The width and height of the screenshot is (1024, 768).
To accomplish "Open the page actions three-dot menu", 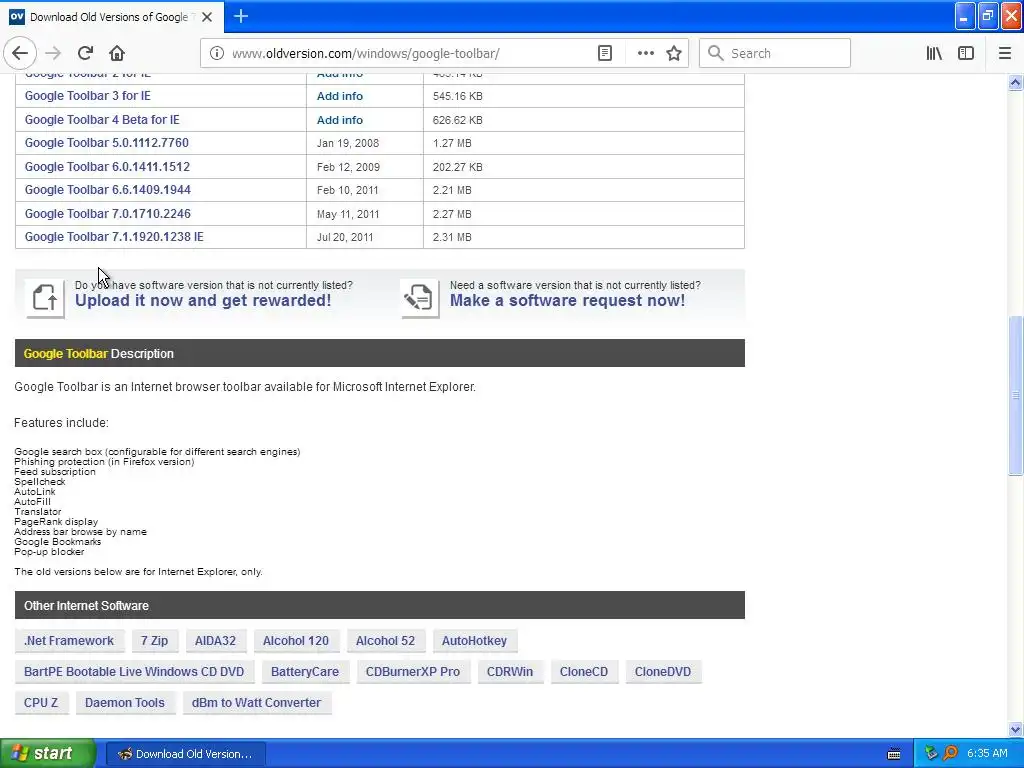I will (x=645, y=53).
